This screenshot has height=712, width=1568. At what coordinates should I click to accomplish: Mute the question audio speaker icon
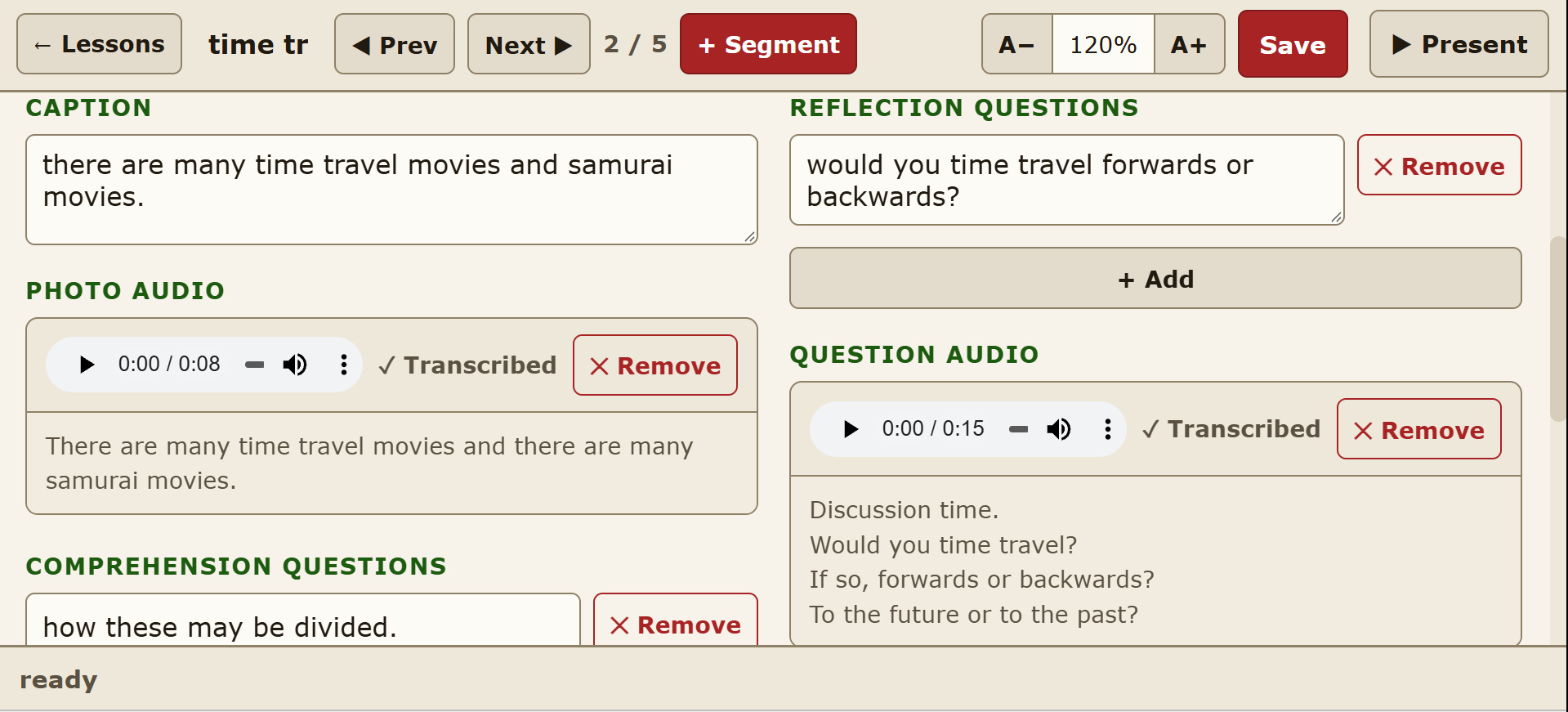pos(1059,429)
